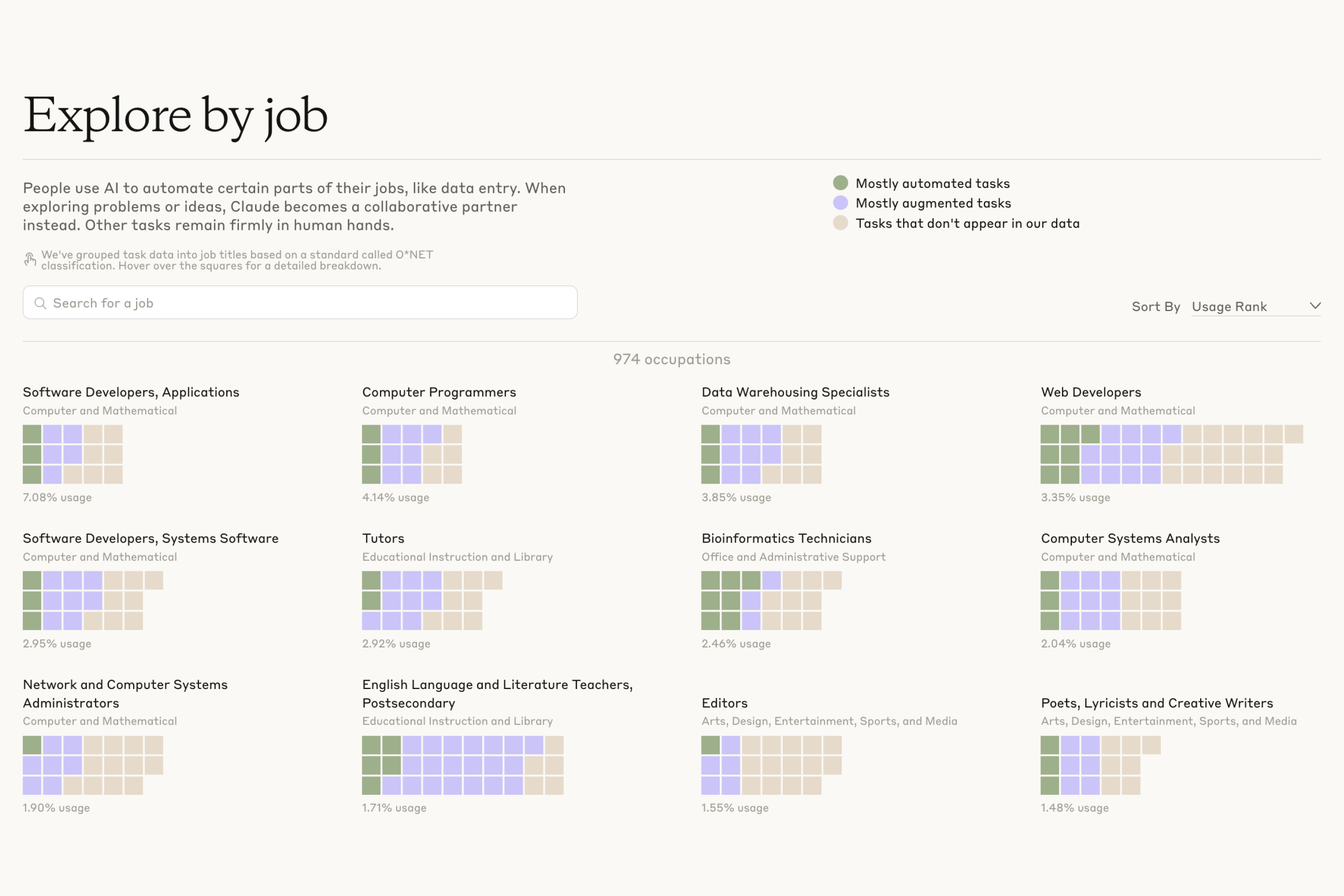Open Data Warehousing Specialists job title
The image size is (1344, 896).
coord(795,392)
